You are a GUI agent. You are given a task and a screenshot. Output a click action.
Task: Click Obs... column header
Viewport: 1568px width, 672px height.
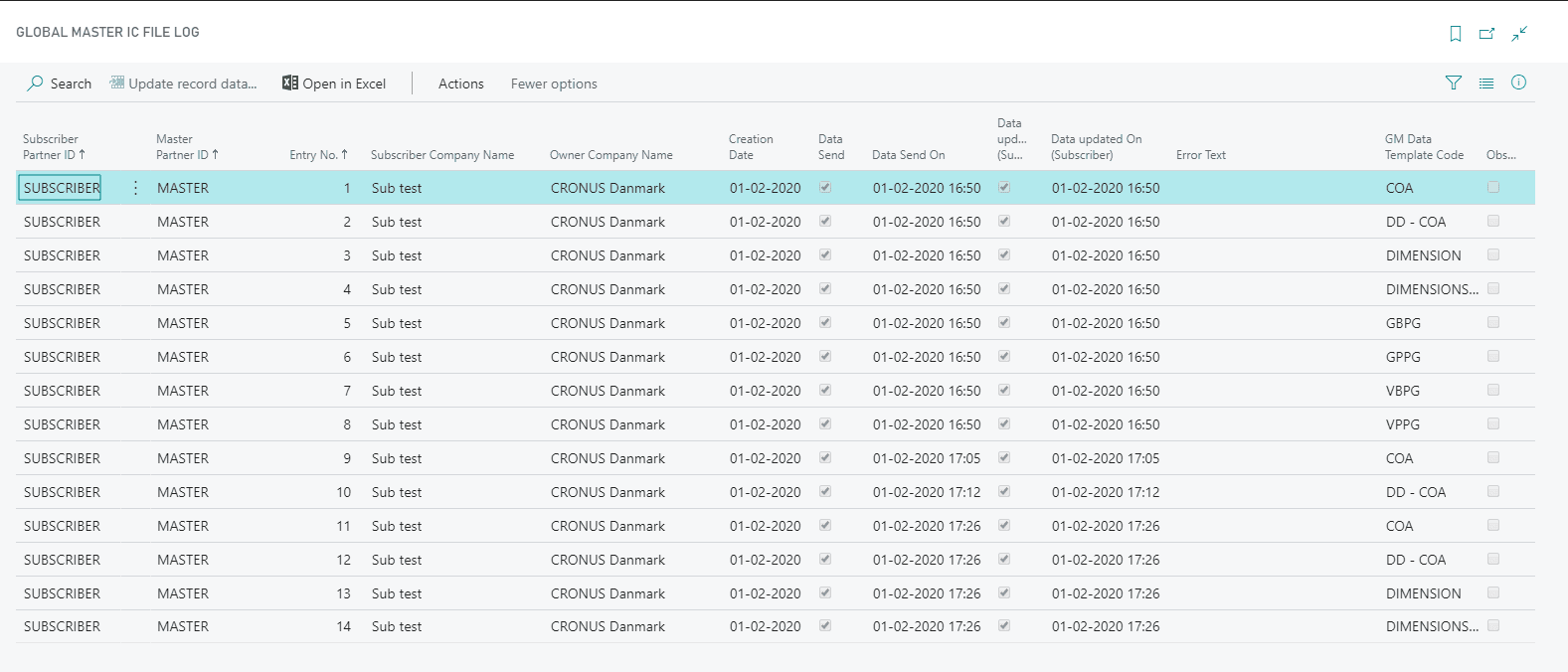coord(1501,155)
